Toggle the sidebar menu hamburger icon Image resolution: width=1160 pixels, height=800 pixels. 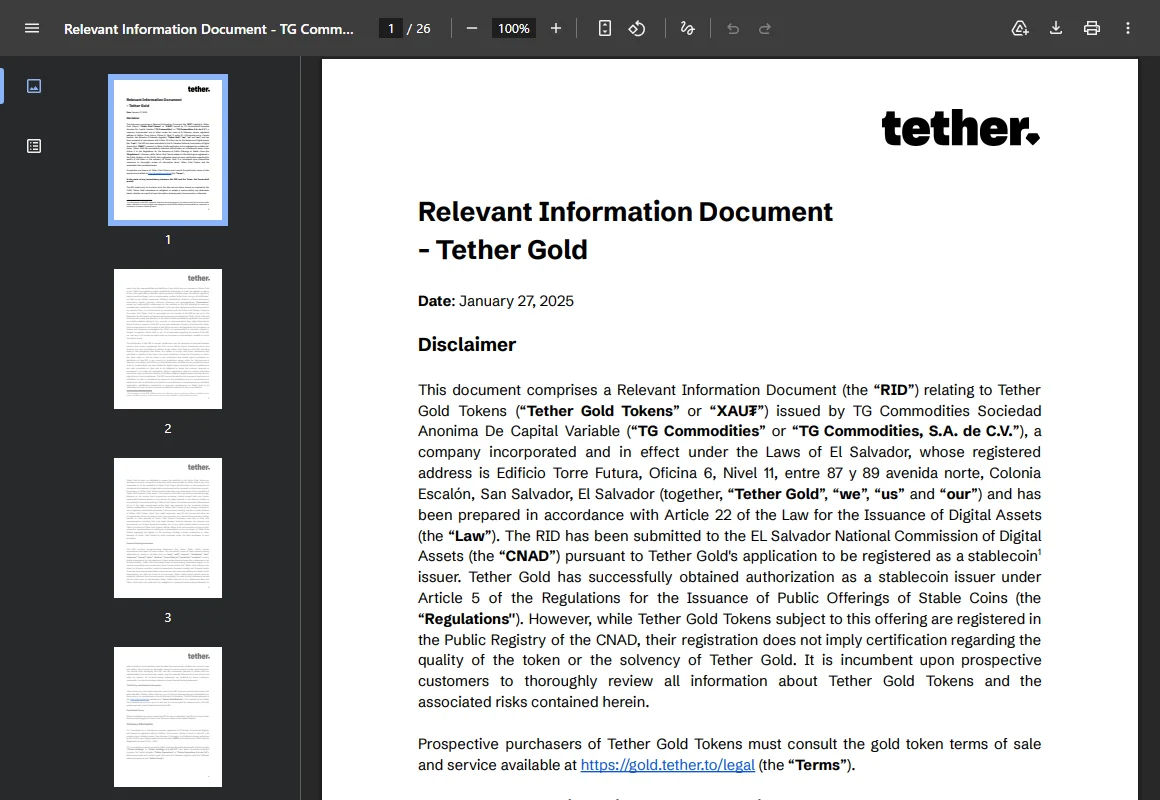pyautogui.click(x=32, y=28)
